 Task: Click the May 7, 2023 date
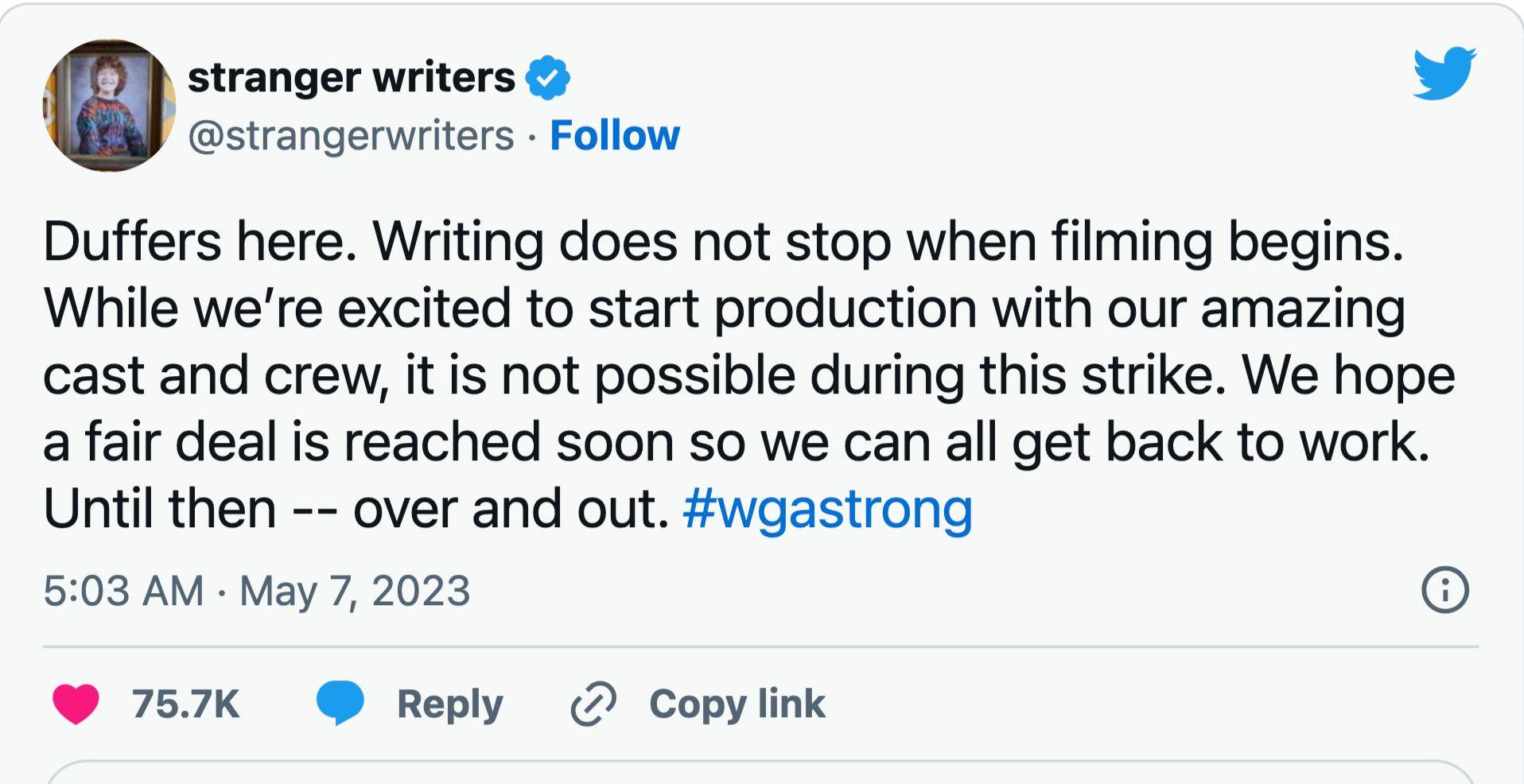355,591
